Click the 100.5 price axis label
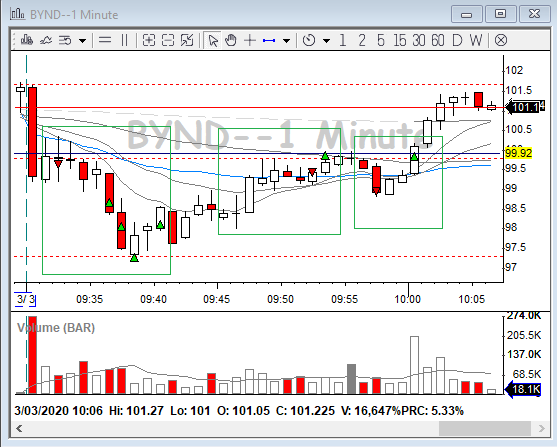Viewport: 557px width, 447px height. [519, 129]
